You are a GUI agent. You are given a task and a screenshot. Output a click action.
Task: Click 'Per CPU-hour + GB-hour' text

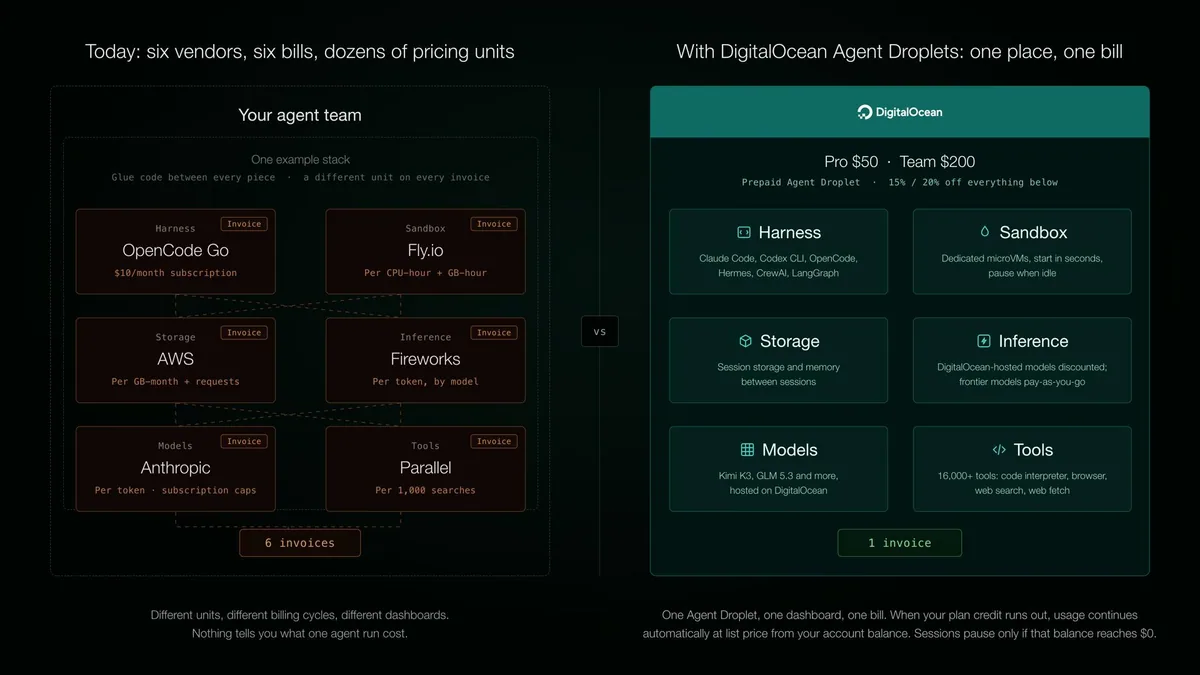tap(426, 273)
